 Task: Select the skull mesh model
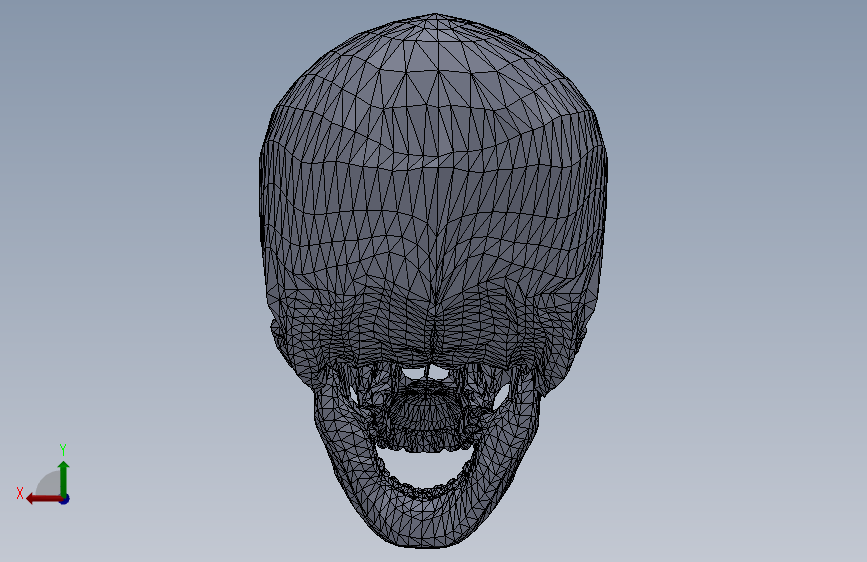click(x=434, y=280)
